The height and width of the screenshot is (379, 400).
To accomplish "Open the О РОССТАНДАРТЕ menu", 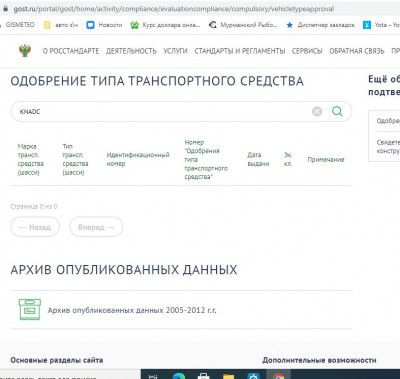I will tap(71, 51).
